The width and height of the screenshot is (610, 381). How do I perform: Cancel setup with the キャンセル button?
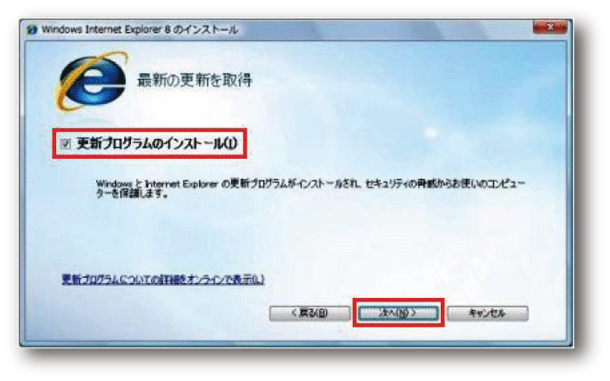pos(487,313)
